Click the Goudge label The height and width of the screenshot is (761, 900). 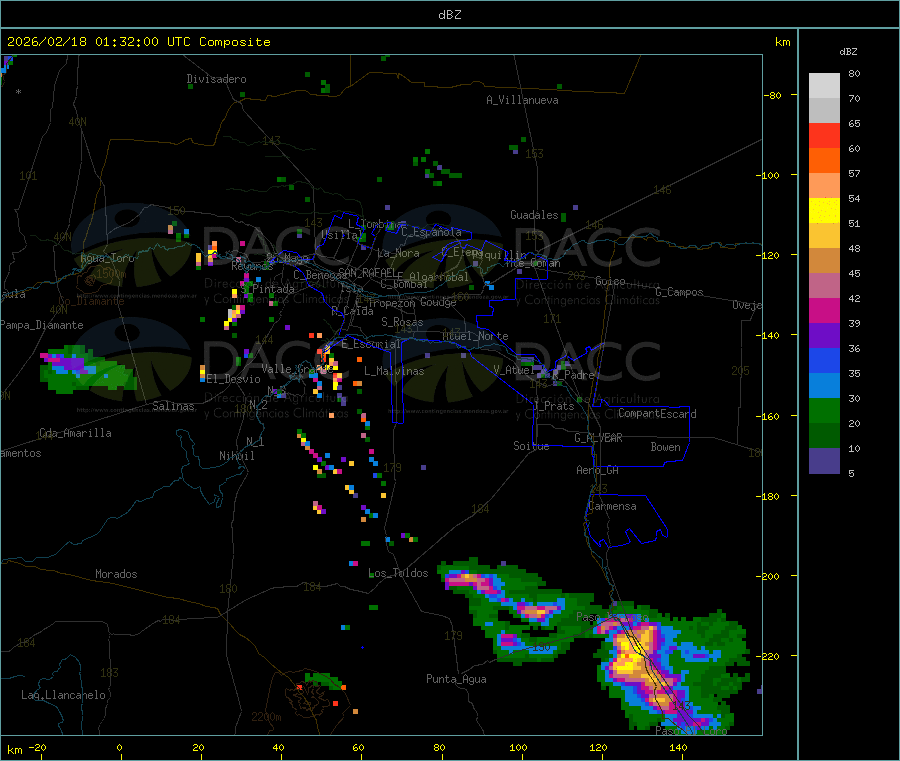coord(439,302)
